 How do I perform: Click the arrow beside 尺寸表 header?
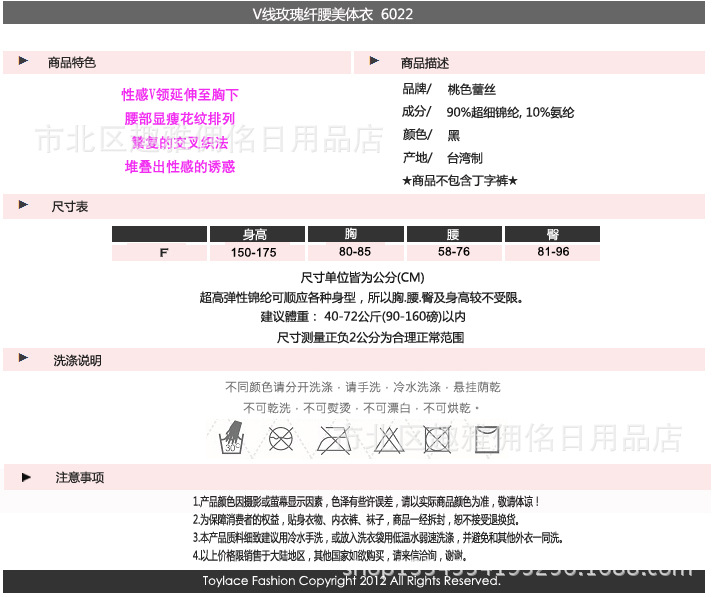(23, 206)
